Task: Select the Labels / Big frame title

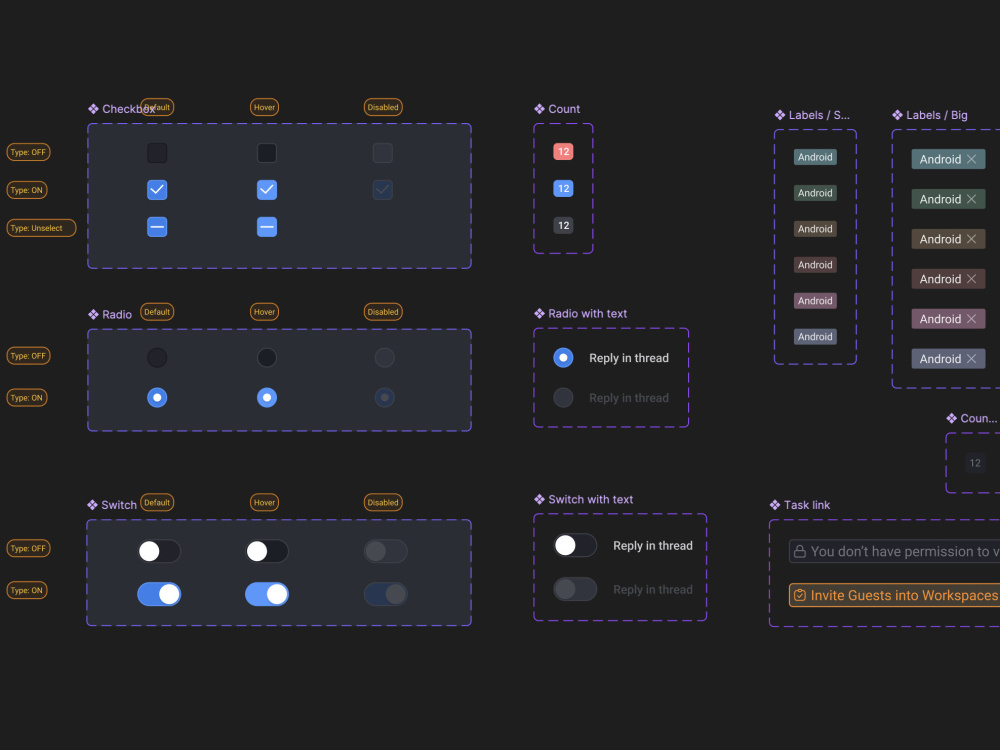Action: click(x=936, y=115)
